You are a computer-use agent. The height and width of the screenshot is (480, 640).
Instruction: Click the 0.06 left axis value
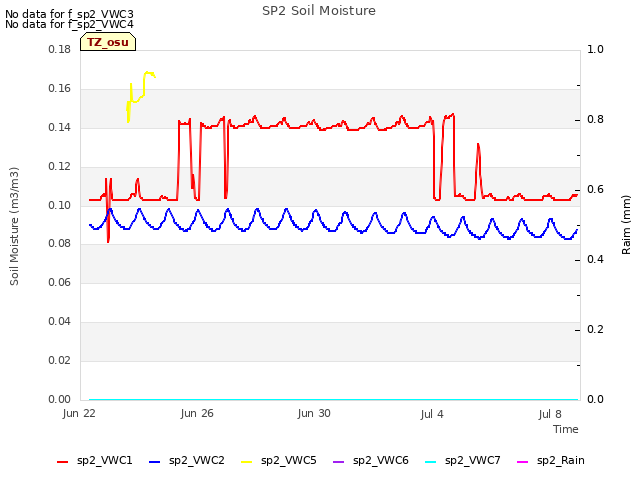coord(60,282)
